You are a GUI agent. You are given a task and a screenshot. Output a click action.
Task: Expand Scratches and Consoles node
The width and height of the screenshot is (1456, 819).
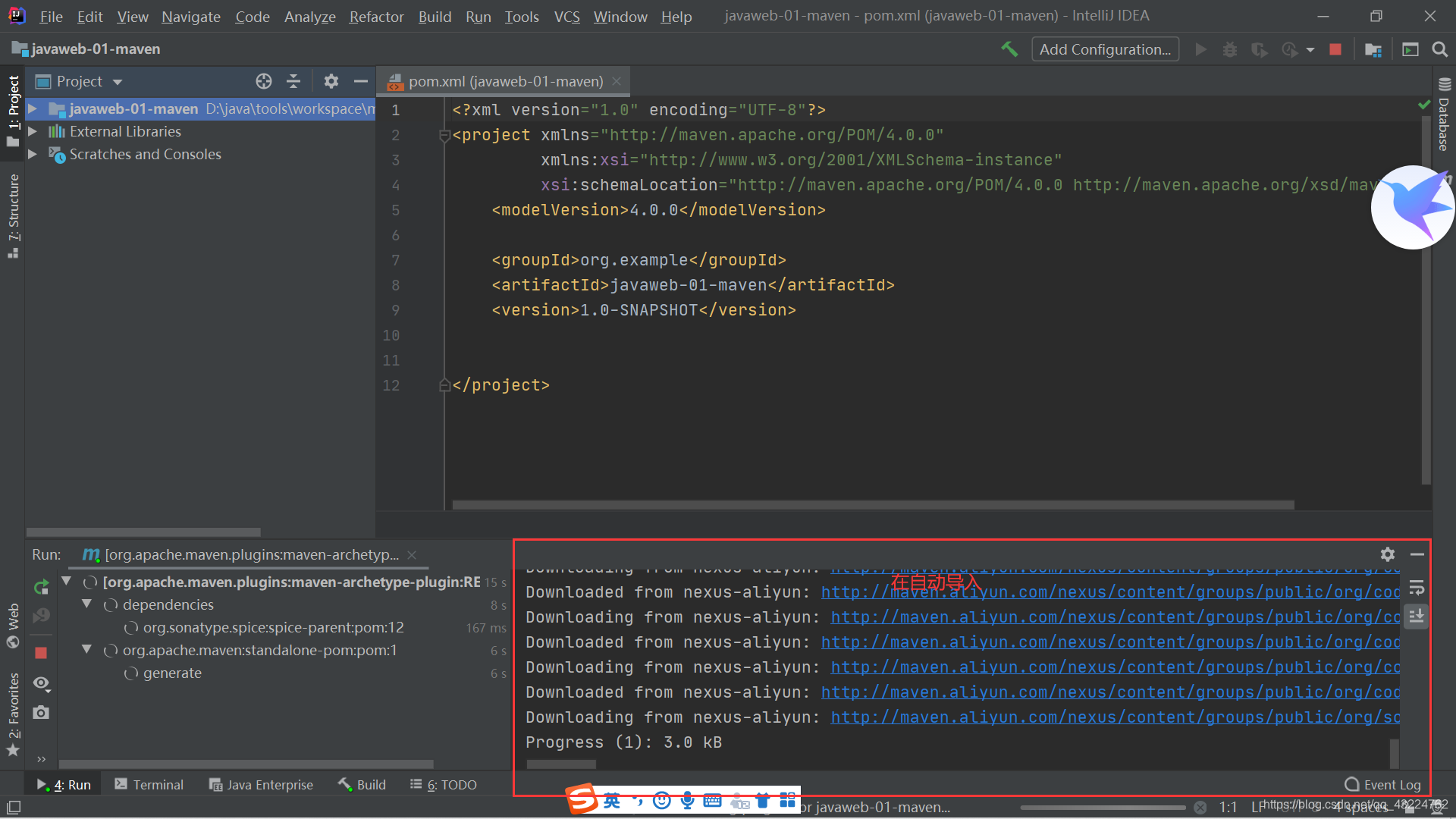coord(33,154)
